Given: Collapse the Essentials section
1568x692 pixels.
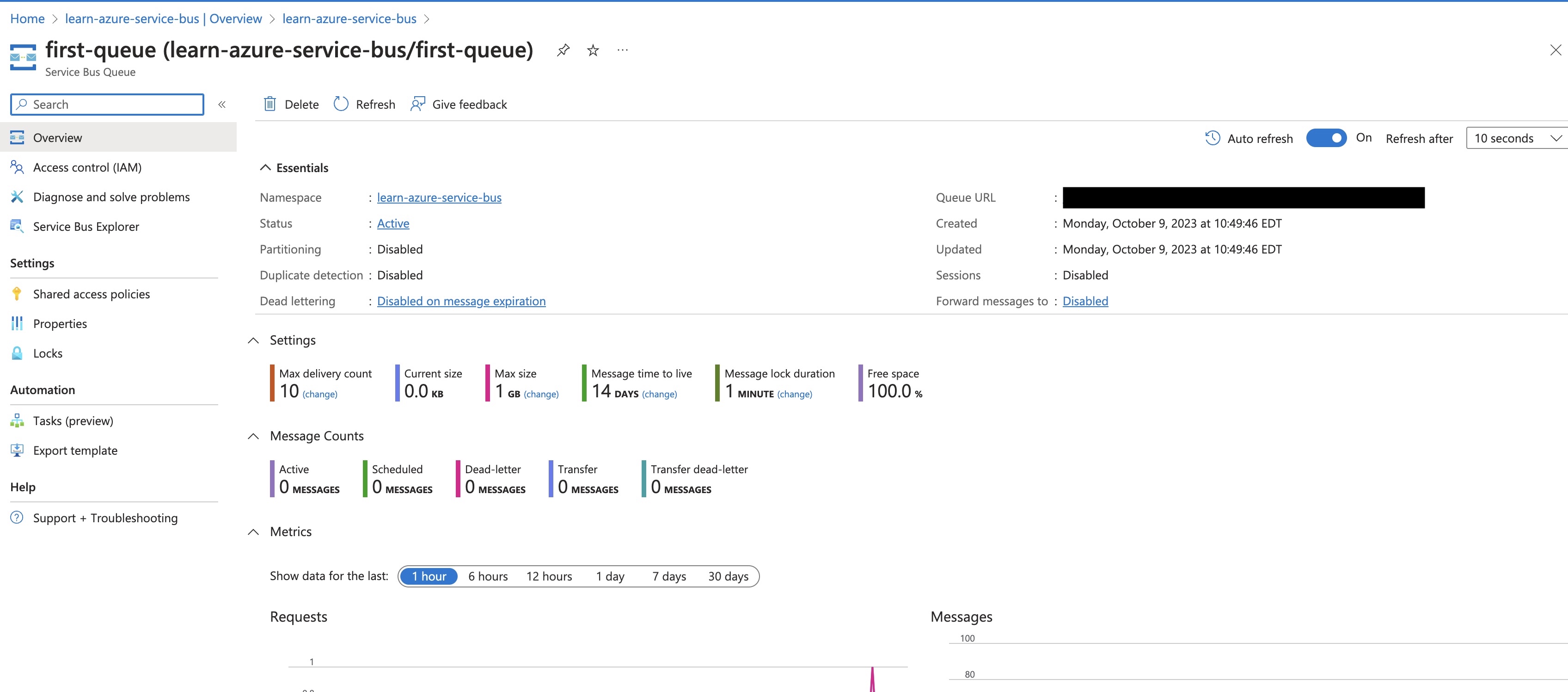Looking at the screenshot, I should [265, 167].
